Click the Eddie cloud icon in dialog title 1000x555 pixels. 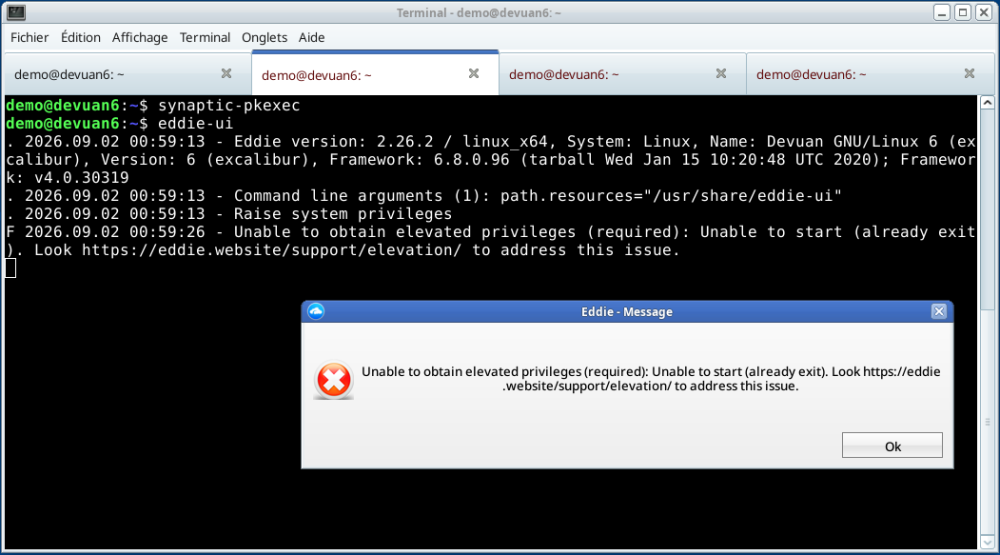[316, 311]
